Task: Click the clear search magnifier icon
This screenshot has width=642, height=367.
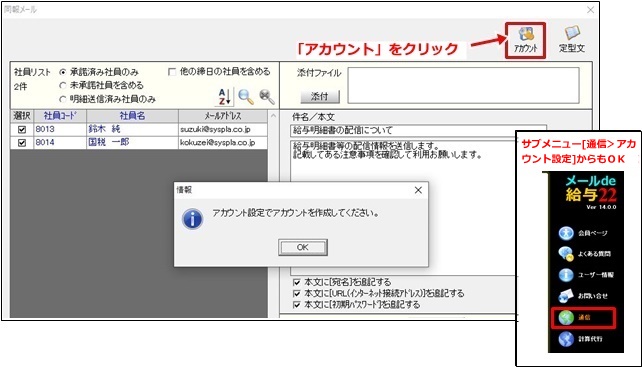Action: pyautogui.click(x=267, y=97)
